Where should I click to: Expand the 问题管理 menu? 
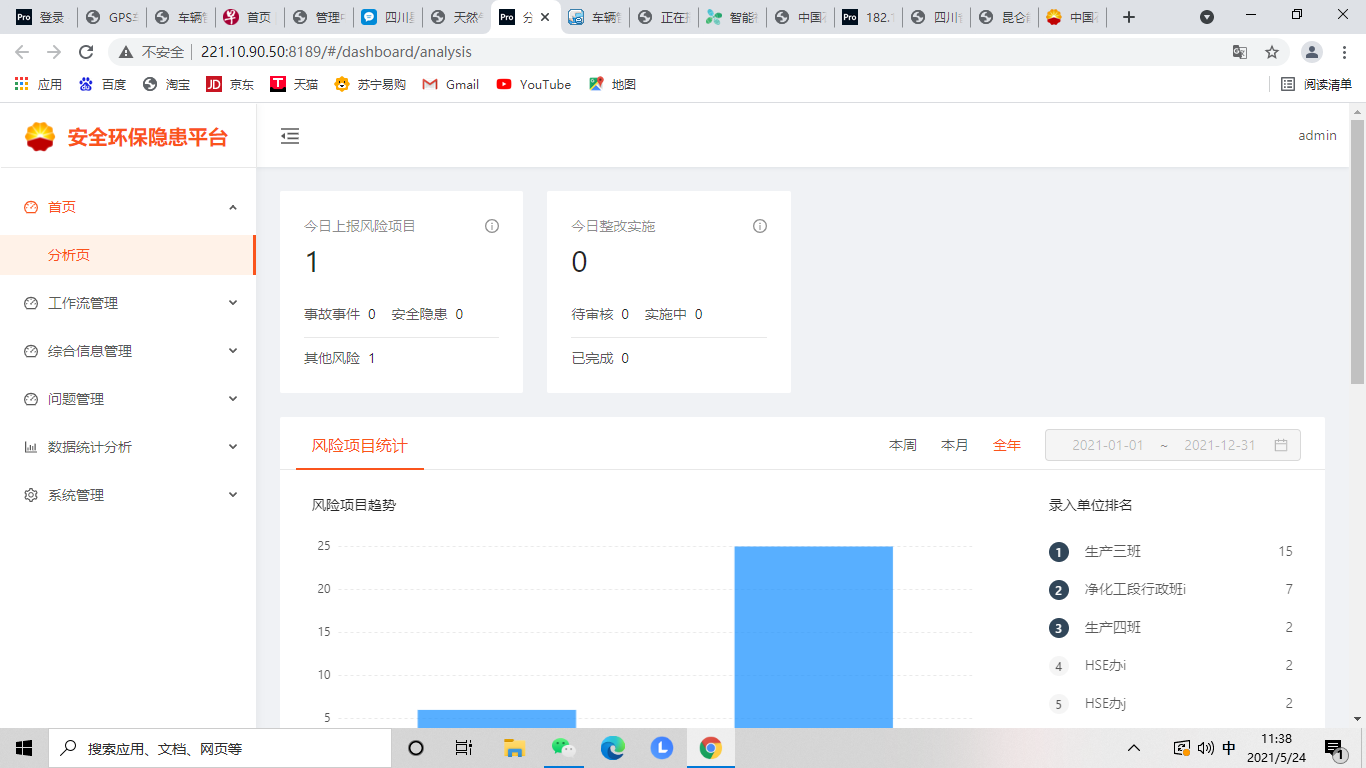tap(233, 399)
